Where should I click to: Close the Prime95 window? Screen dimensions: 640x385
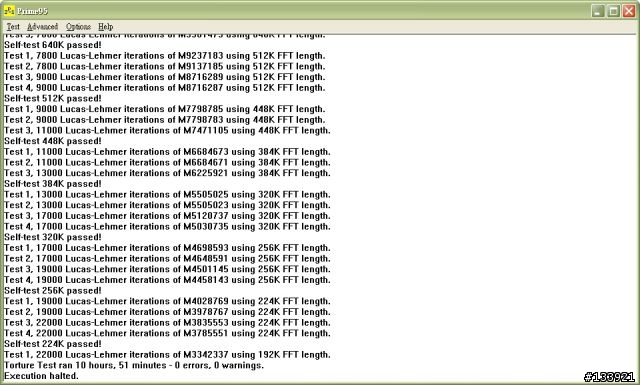[629, 11]
